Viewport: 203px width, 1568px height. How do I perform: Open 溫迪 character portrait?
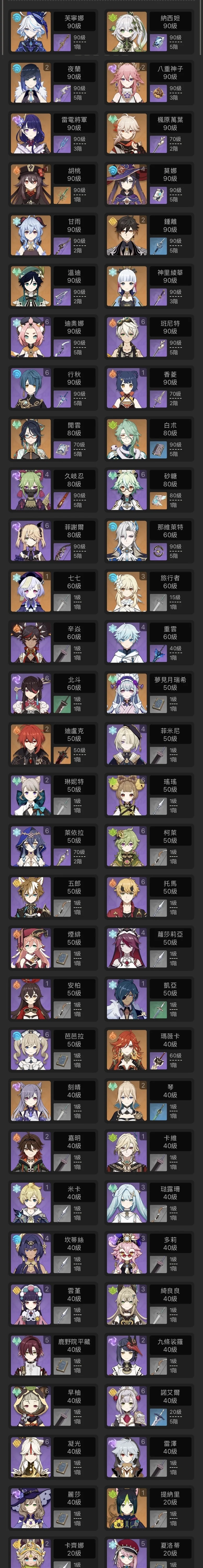[x=30, y=286]
